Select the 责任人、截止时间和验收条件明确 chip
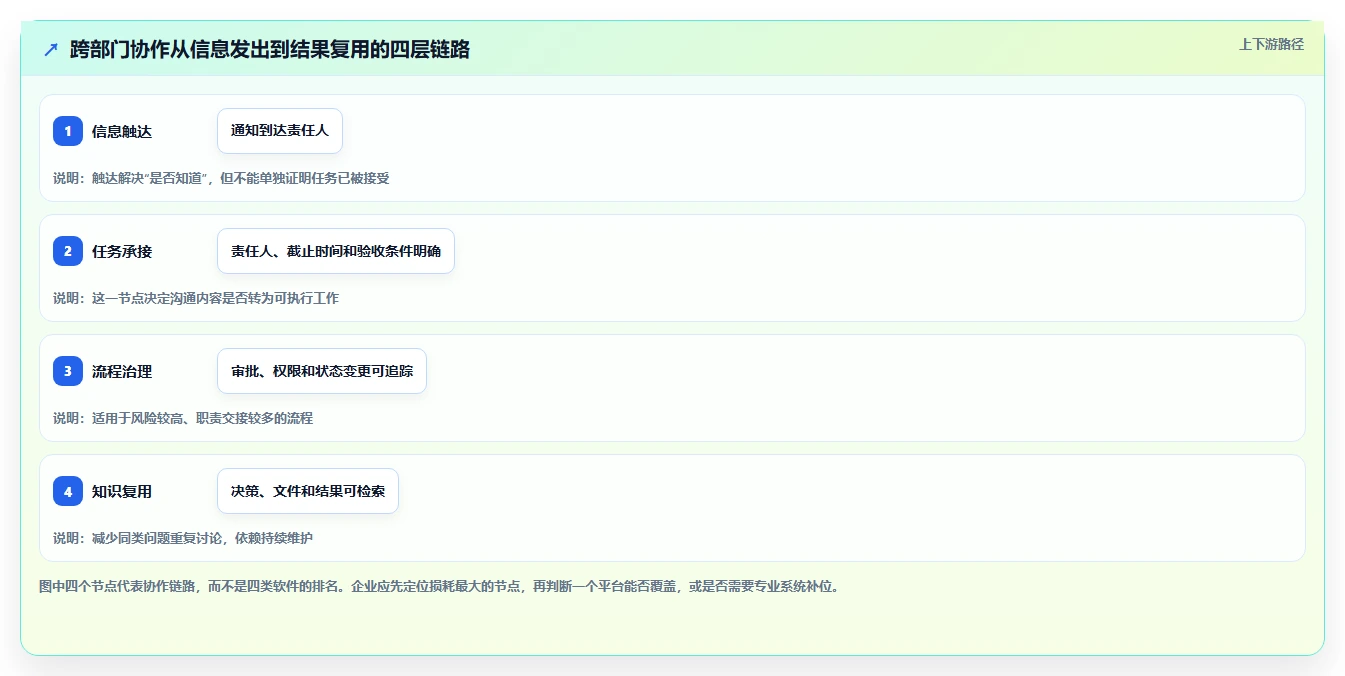 point(336,251)
